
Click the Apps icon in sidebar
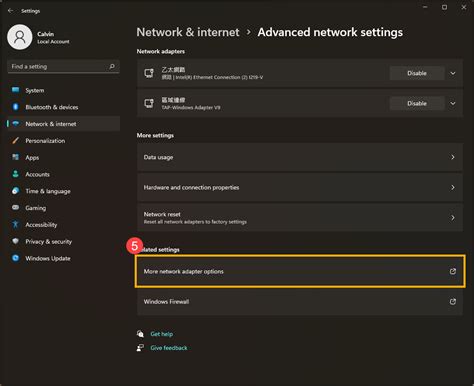[15, 157]
